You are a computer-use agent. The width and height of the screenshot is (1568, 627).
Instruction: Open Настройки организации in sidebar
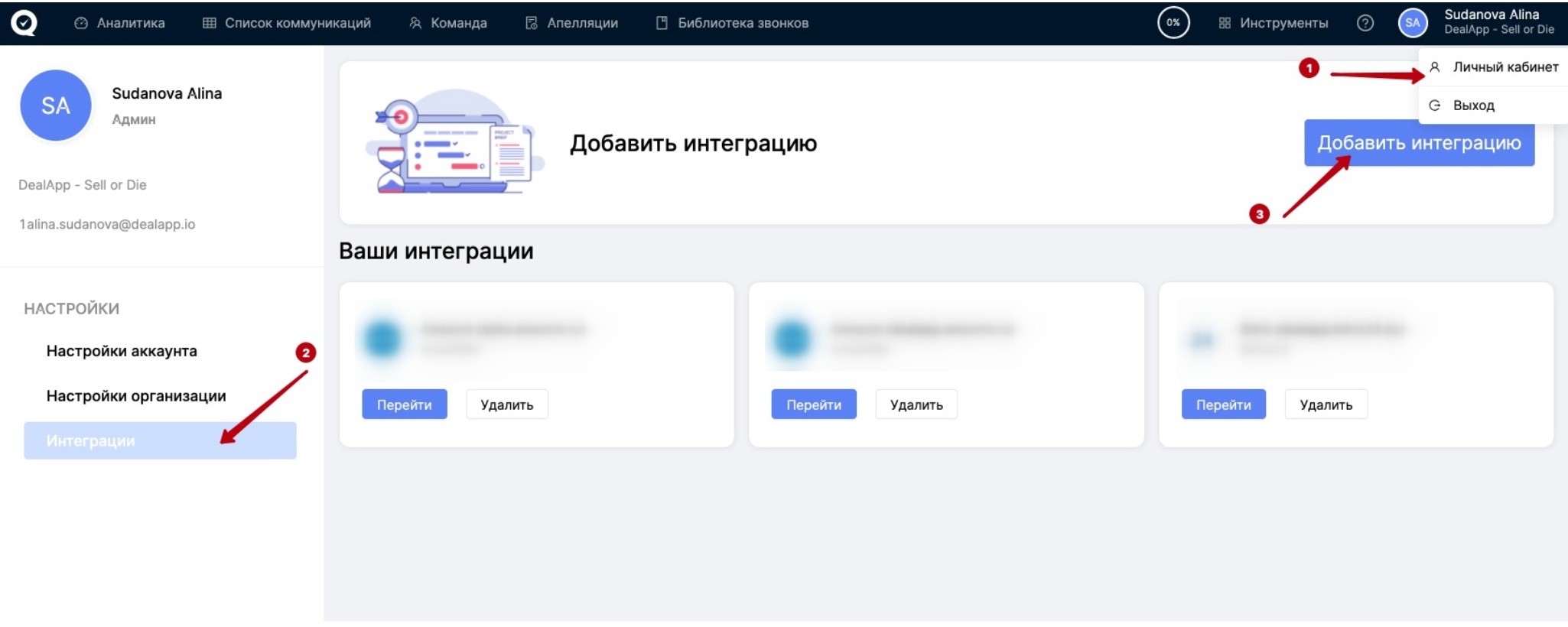[136, 396]
